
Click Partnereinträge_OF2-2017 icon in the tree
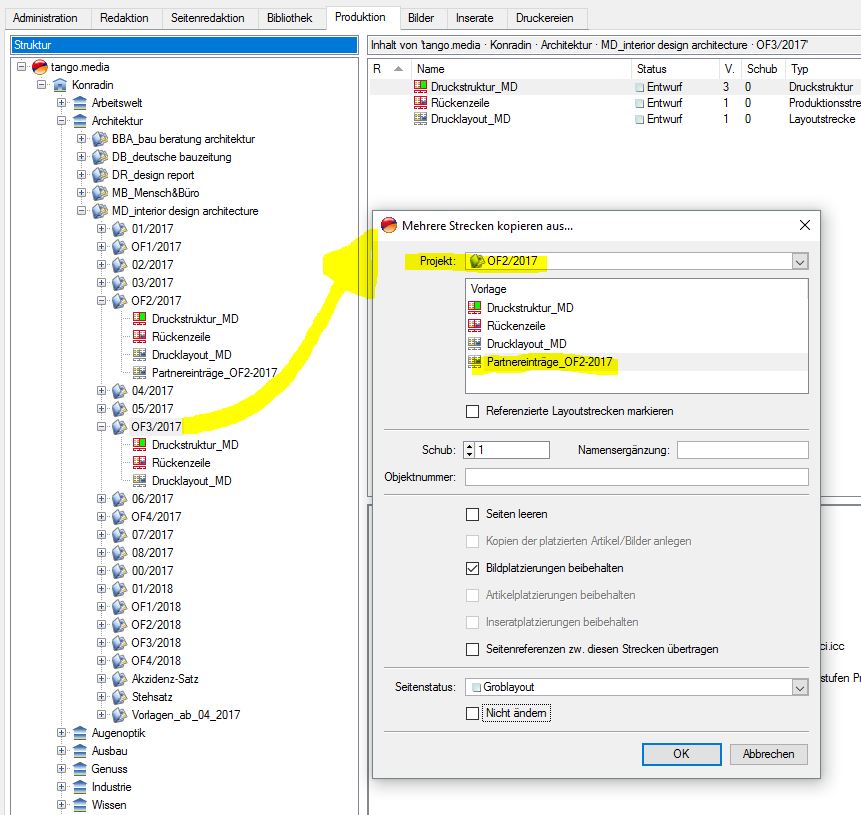point(140,373)
